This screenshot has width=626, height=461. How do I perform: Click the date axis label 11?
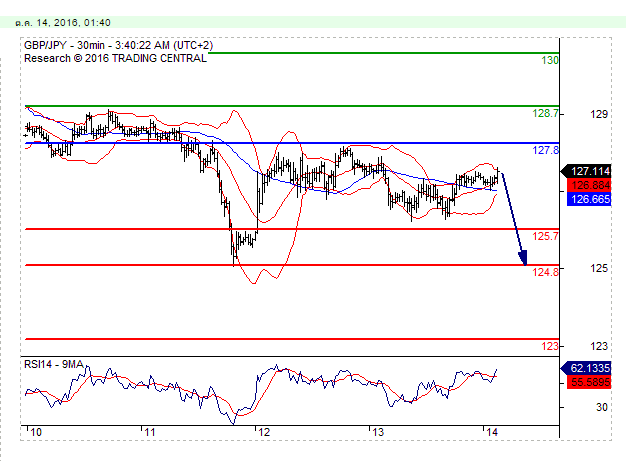click(150, 432)
